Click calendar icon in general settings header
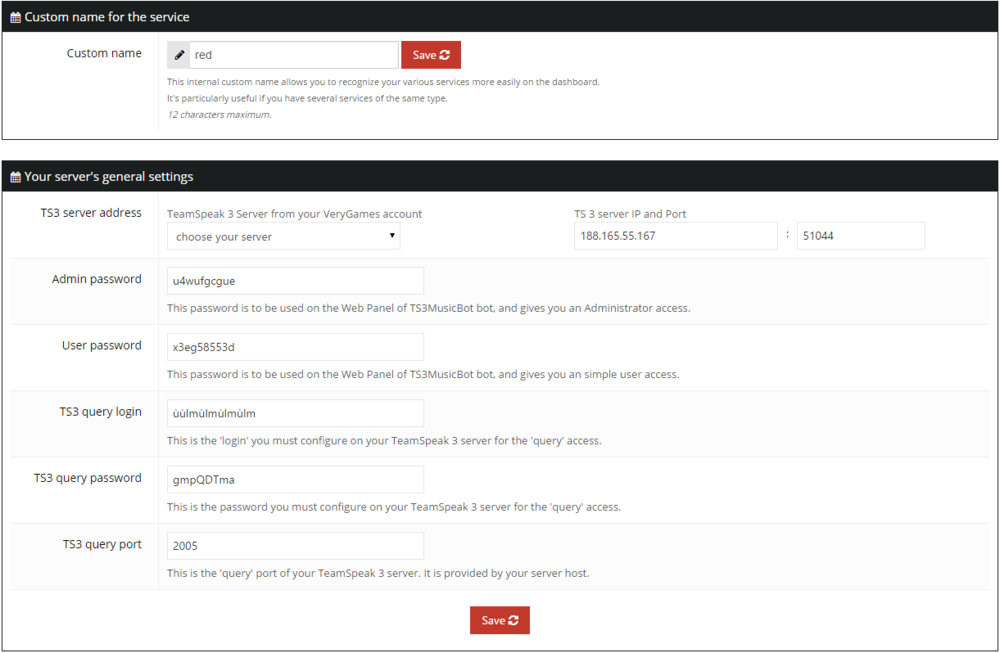Image resolution: width=1000 pixels, height=653 pixels. 16,177
